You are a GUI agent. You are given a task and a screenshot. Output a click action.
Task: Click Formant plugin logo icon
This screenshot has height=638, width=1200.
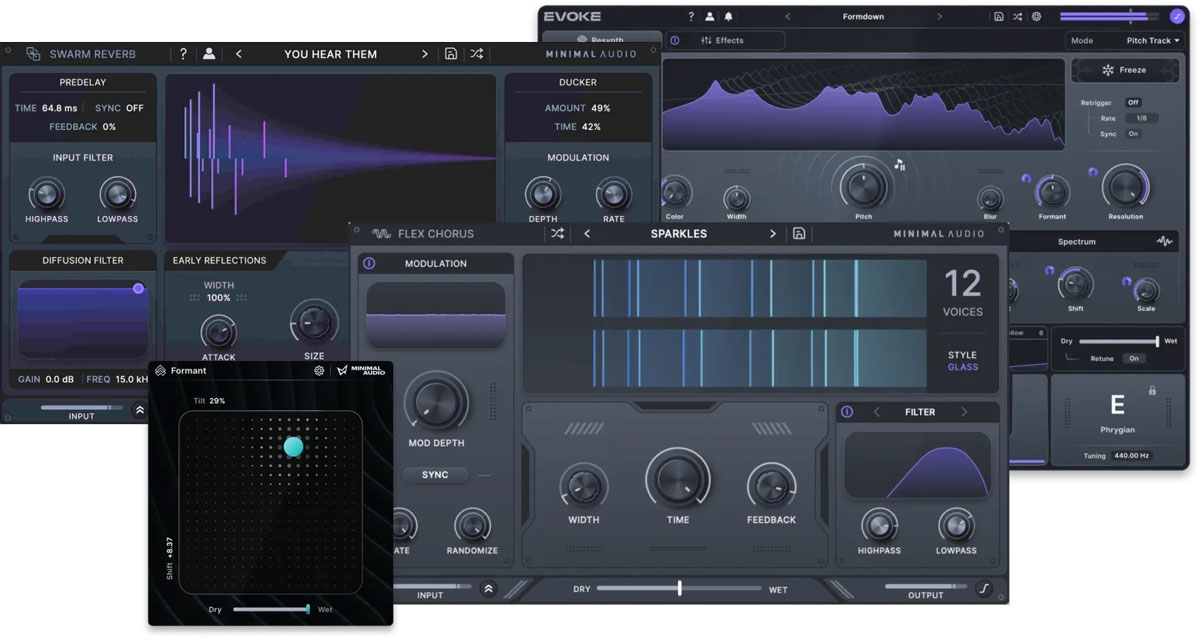click(x=160, y=370)
